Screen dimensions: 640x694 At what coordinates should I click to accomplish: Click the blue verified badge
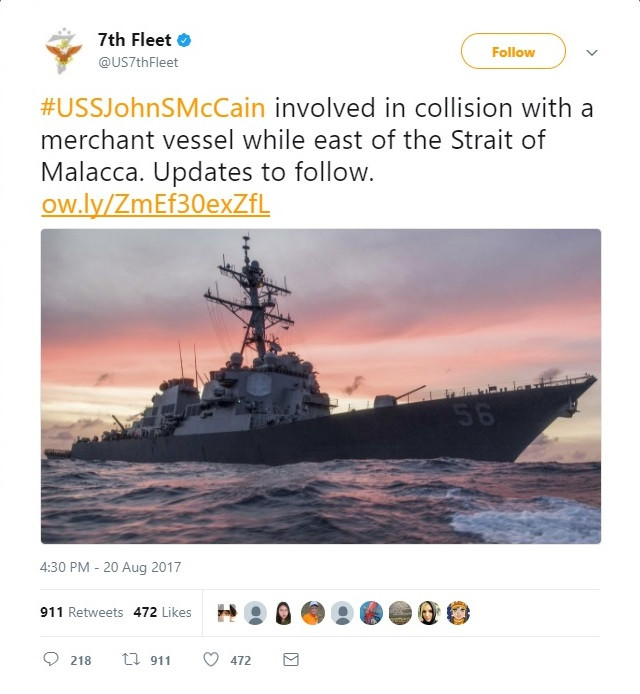(186, 41)
